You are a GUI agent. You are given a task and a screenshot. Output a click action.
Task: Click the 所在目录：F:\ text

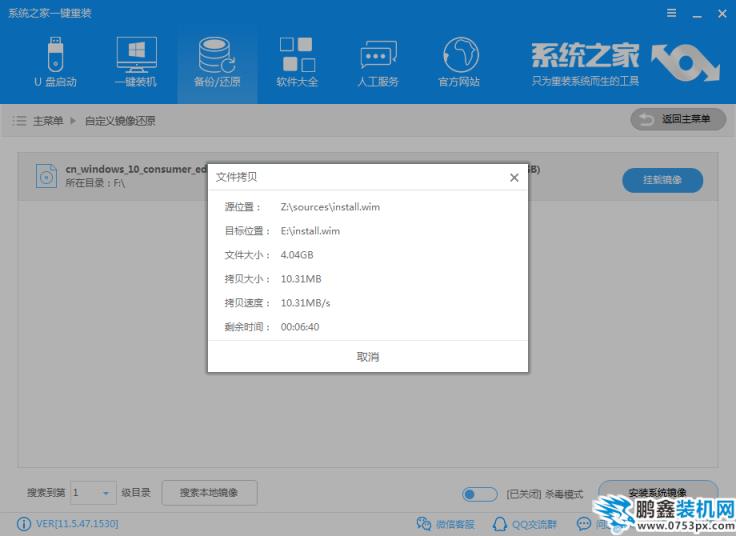click(x=95, y=183)
